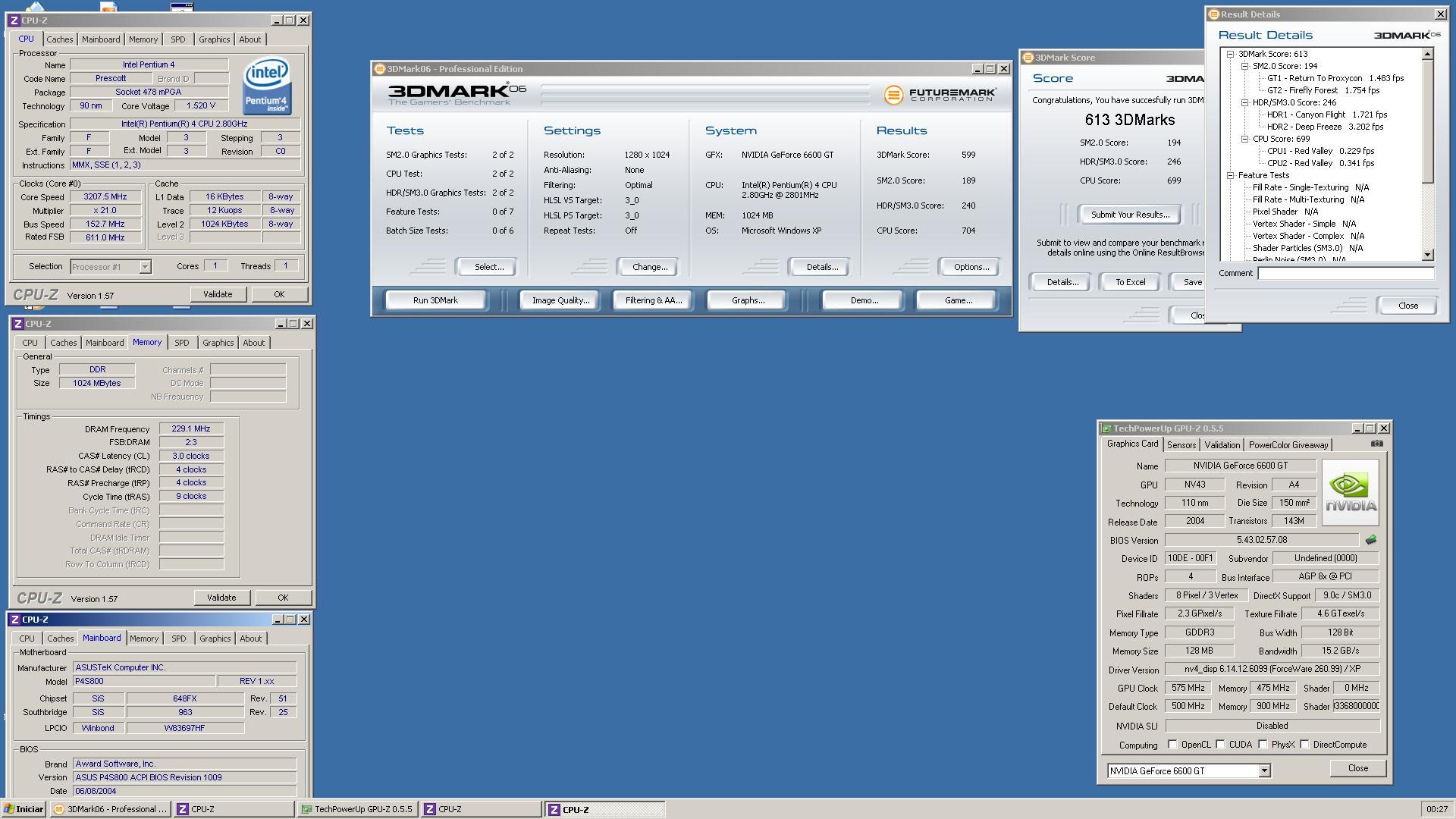The width and height of the screenshot is (1456, 819).
Task: Click the Result Details scrollbar thumb
Action: click(1428, 121)
